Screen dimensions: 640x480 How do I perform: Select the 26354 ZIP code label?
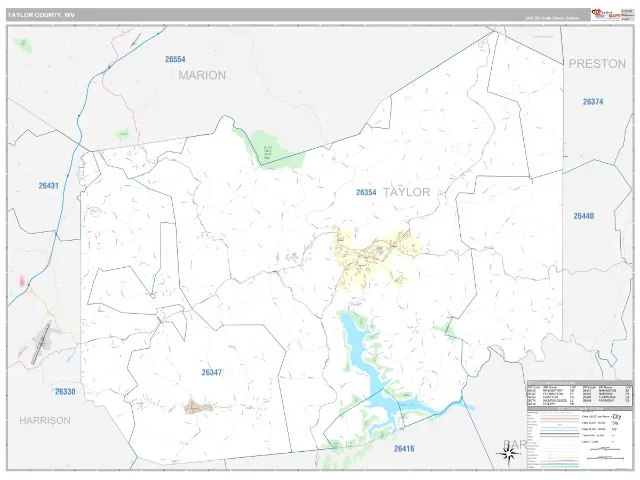(366, 192)
